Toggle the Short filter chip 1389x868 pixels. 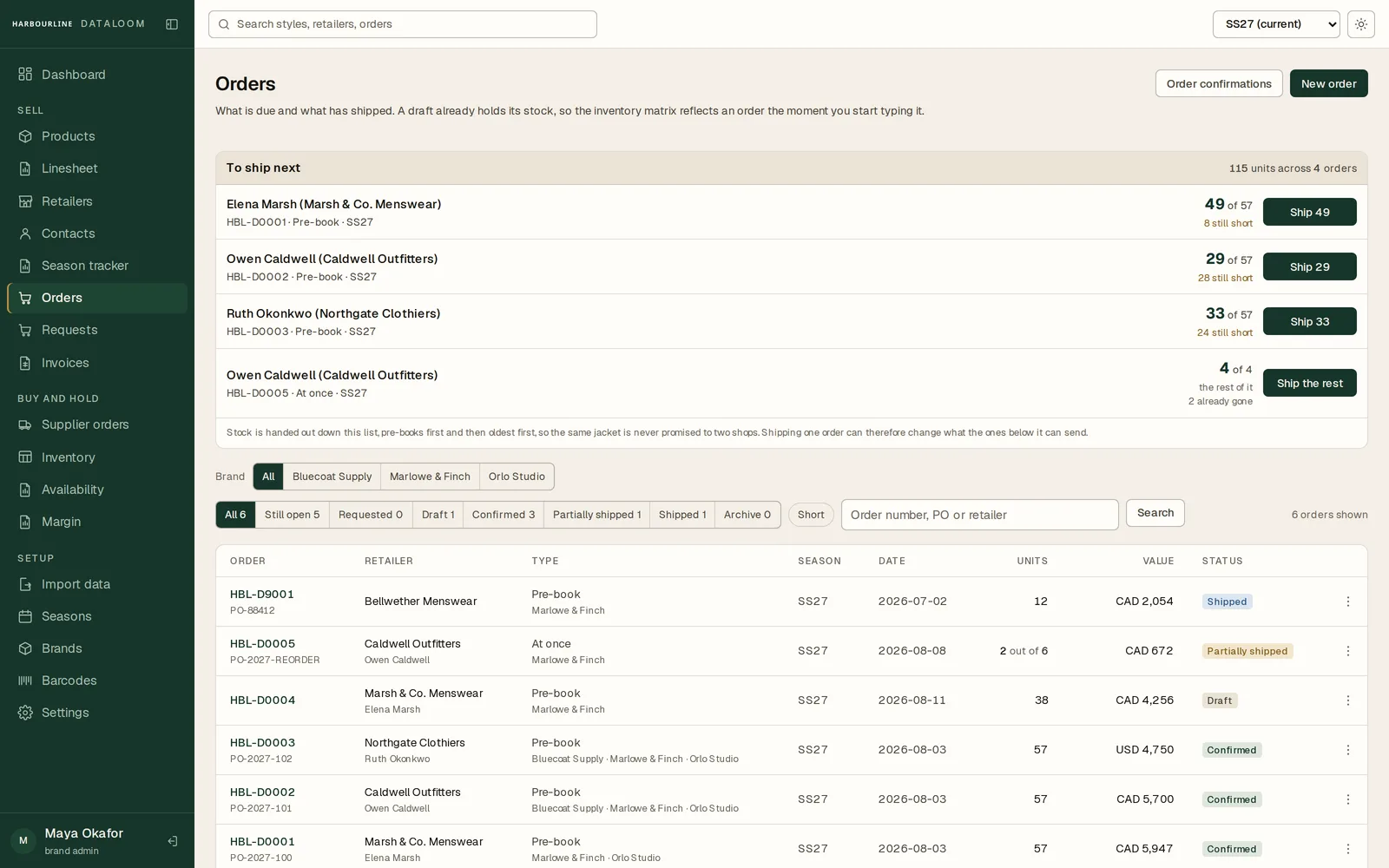[x=811, y=515]
